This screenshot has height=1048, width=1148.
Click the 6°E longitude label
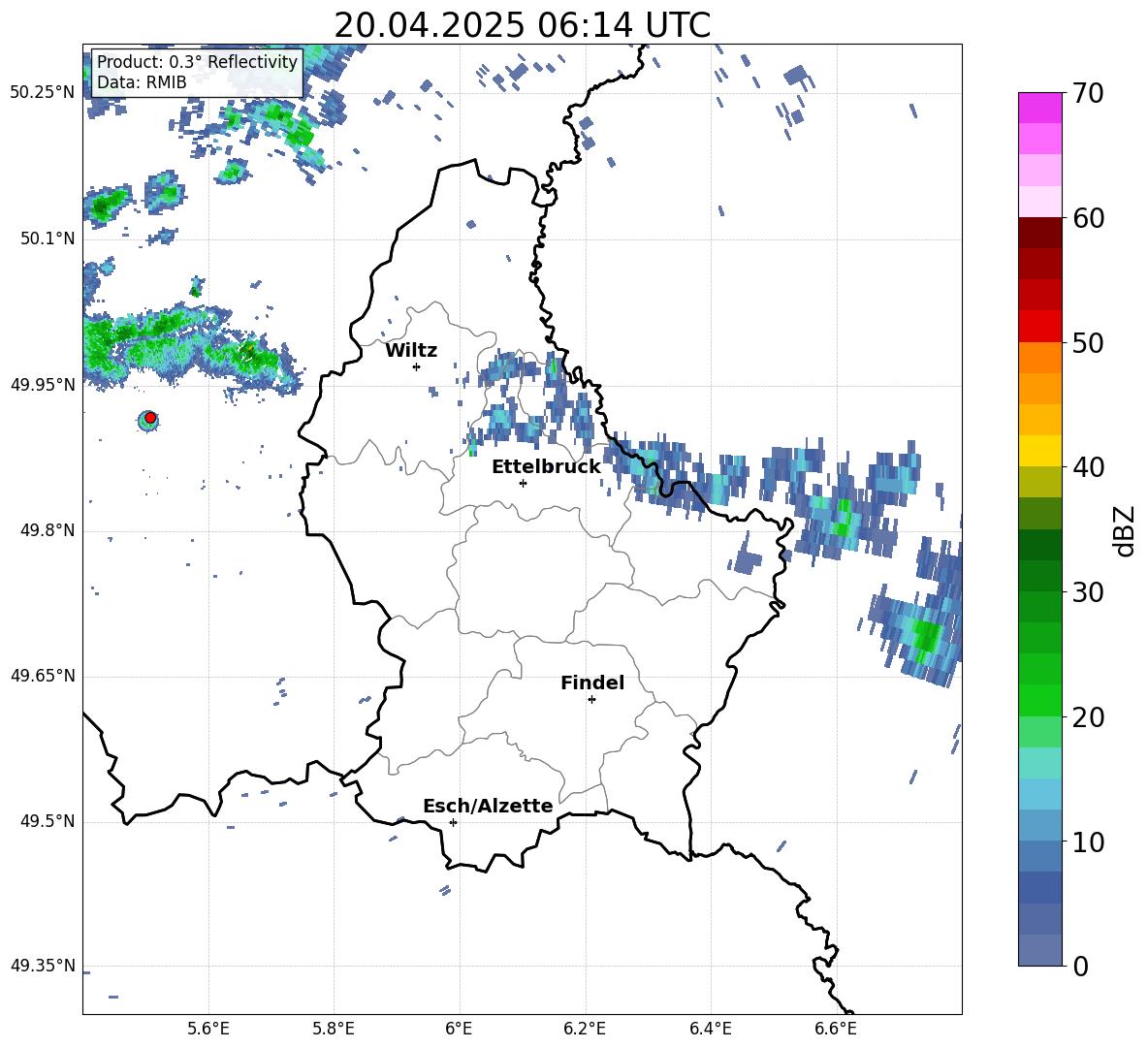point(459,1029)
